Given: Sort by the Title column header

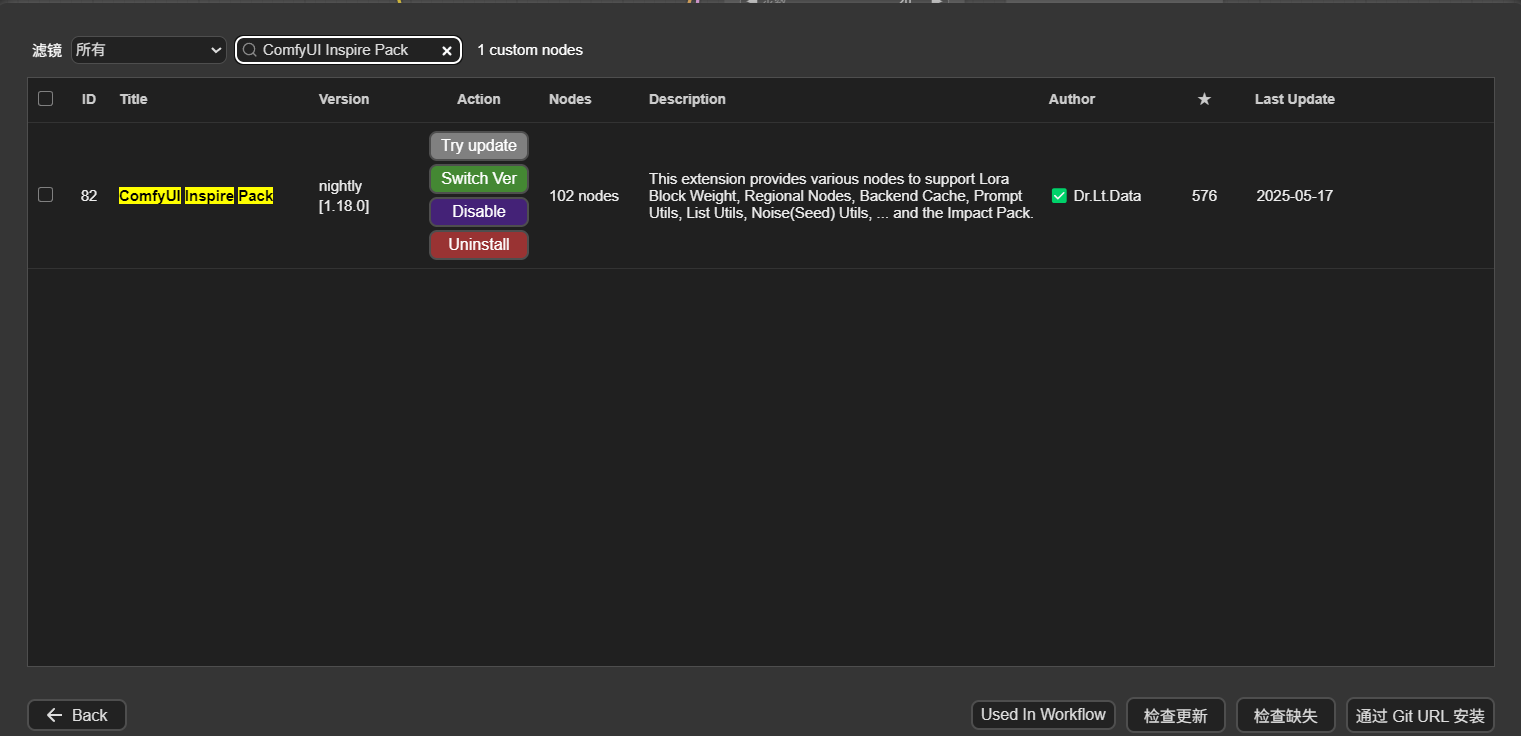Looking at the screenshot, I should [x=133, y=99].
